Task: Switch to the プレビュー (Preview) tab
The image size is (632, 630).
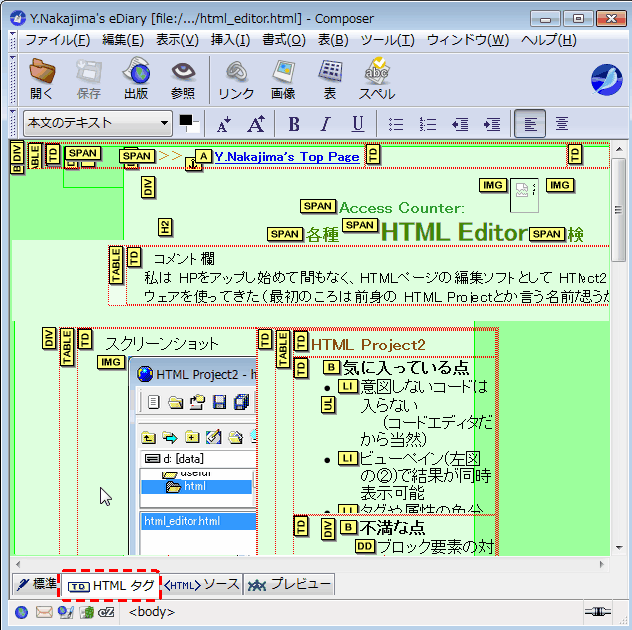Action: [290, 584]
